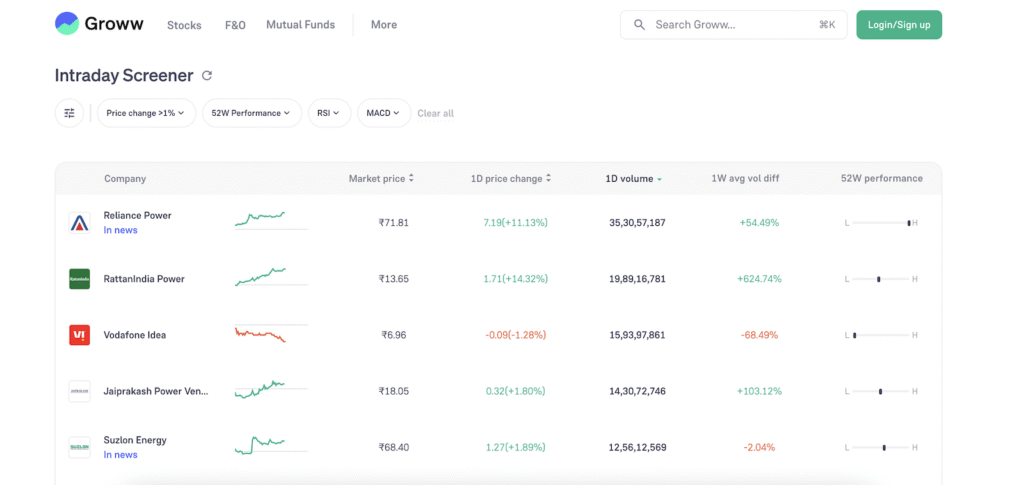Click the 52W performance column header
The width and height of the screenshot is (1024, 485).
pyautogui.click(x=882, y=178)
